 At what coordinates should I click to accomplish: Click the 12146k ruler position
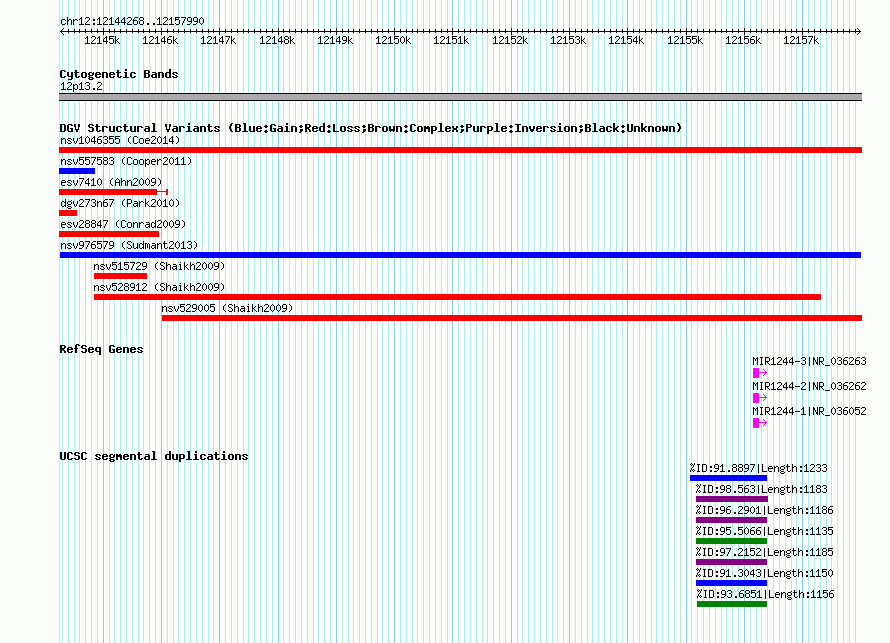(160, 40)
